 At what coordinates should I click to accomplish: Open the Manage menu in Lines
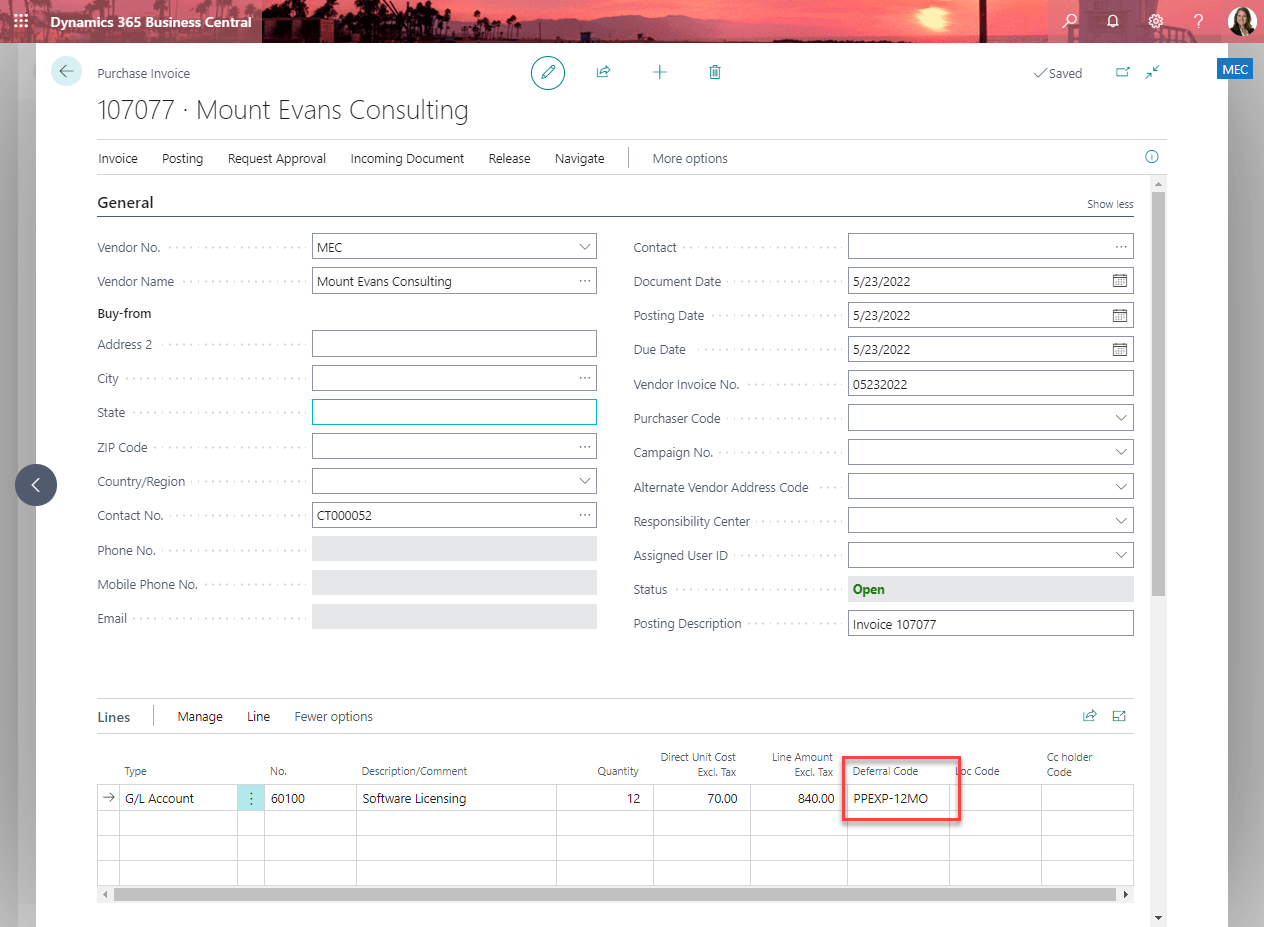pos(200,716)
